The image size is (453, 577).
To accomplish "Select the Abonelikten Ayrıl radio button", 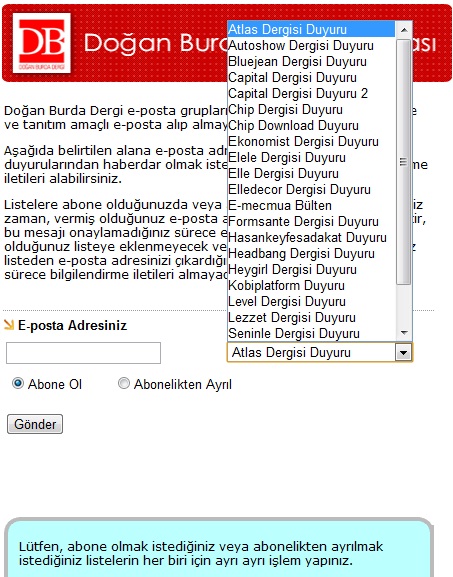I will pyautogui.click(x=124, y=383).
